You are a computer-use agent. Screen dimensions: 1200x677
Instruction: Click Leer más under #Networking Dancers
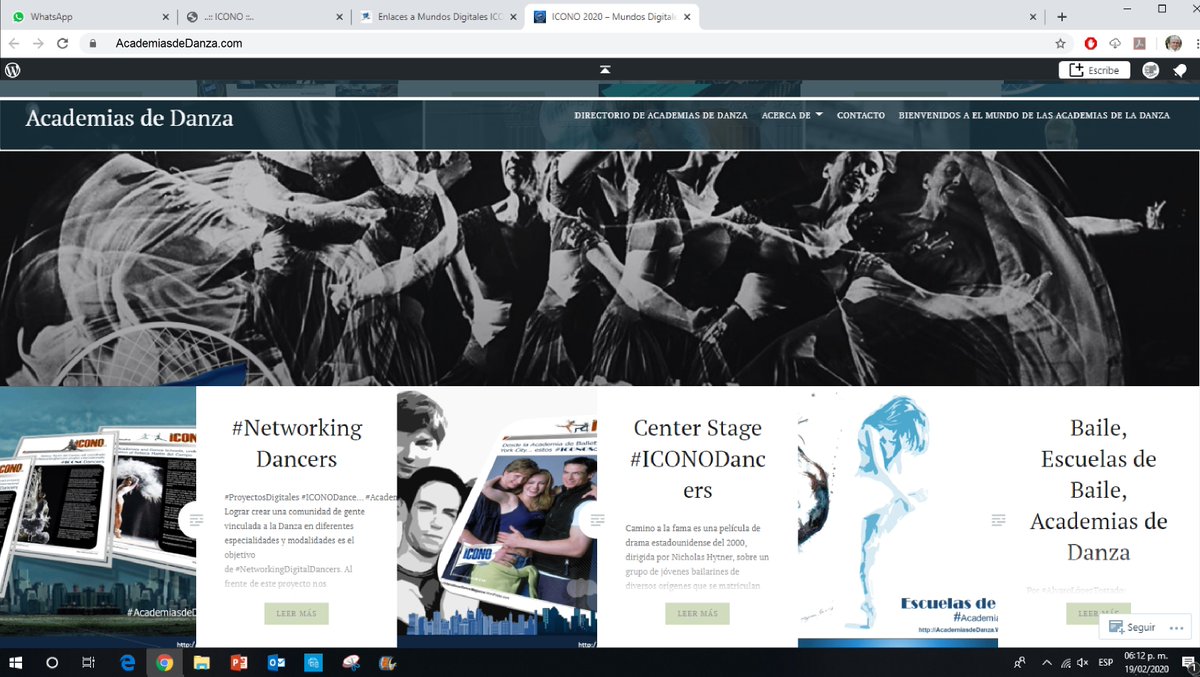(x=296, y=613)
